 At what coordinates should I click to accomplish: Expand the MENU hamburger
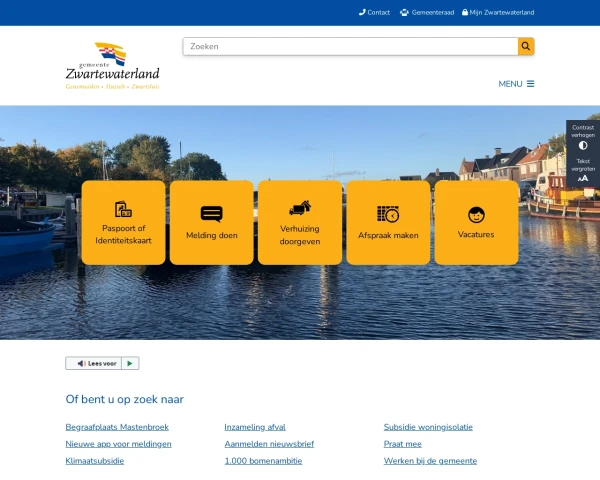[516, 84]
